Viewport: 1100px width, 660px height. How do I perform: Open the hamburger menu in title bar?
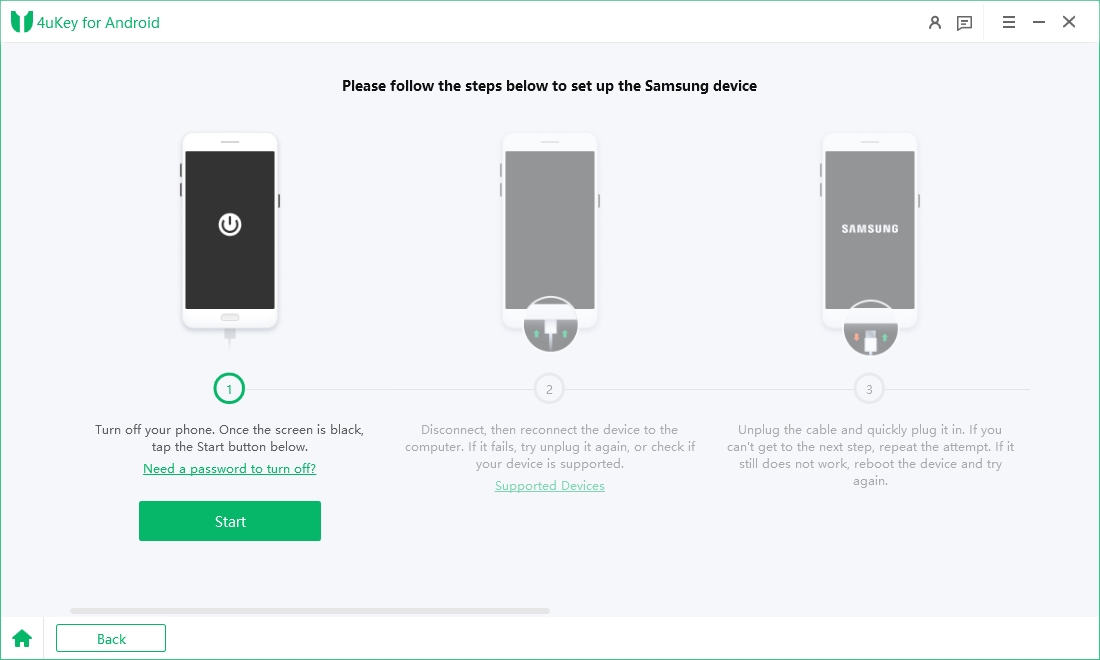(1009, 22)
